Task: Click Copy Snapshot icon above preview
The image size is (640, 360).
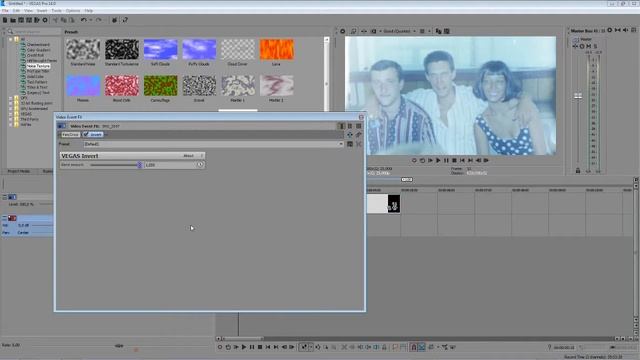Action: 438,31
